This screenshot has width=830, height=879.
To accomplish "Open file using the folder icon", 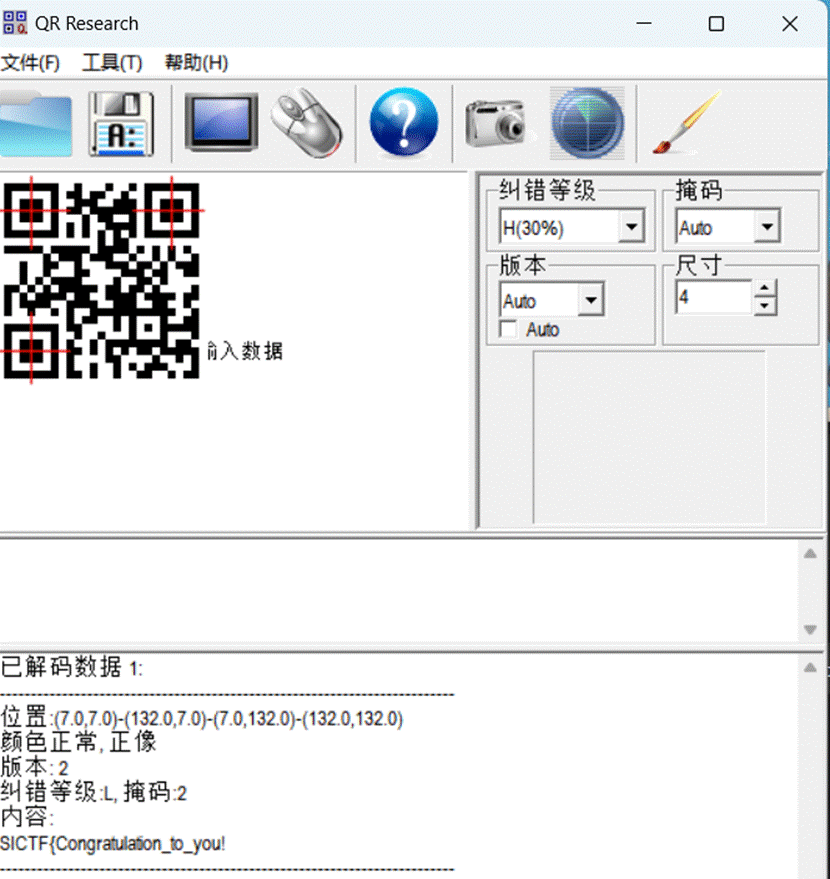I will coord(36,123).
